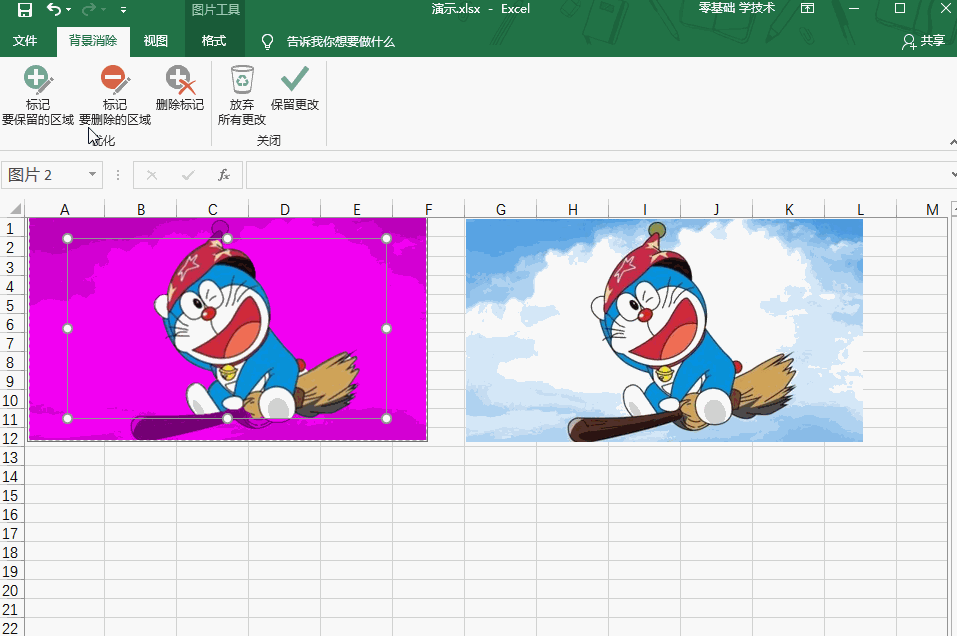Select row 1 header
The width and height of the screenshot is (957, 636).
(x=10, y=229)
